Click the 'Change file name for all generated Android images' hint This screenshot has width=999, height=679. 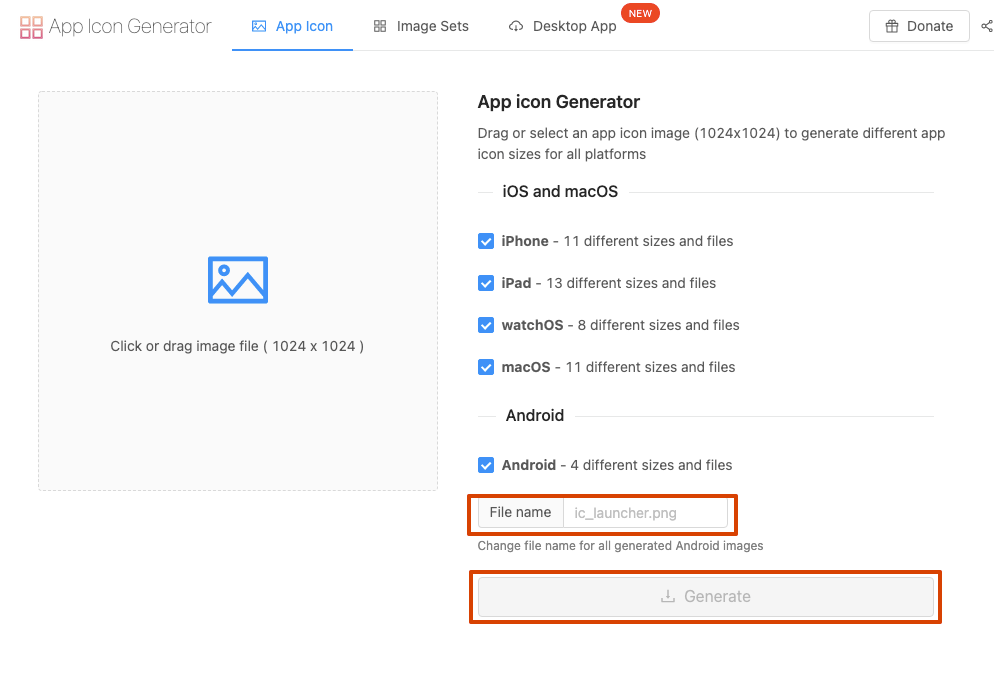pyautogui.click(x=620, y=546)
